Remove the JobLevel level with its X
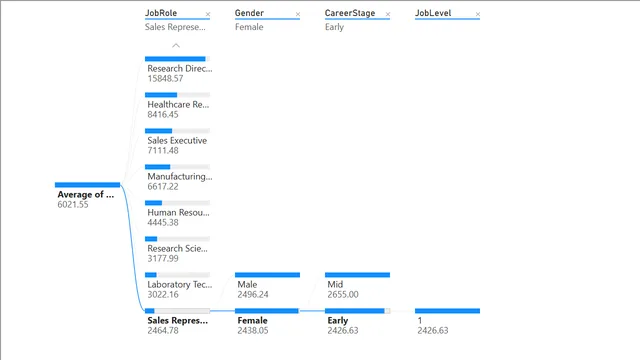This screenshot has height=360, width=640. tap(478, 14)
